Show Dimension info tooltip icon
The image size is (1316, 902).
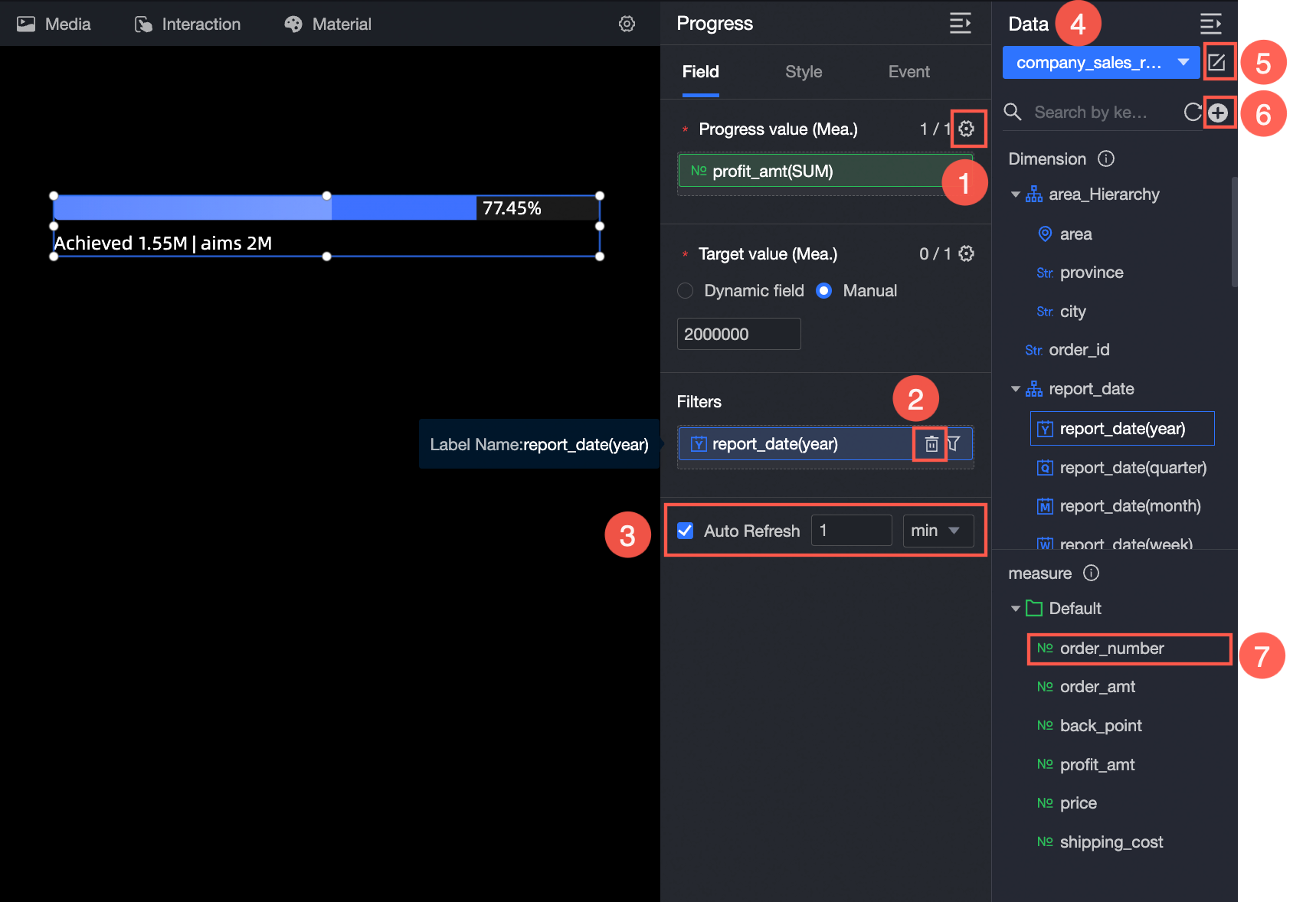click(1106, 159)
